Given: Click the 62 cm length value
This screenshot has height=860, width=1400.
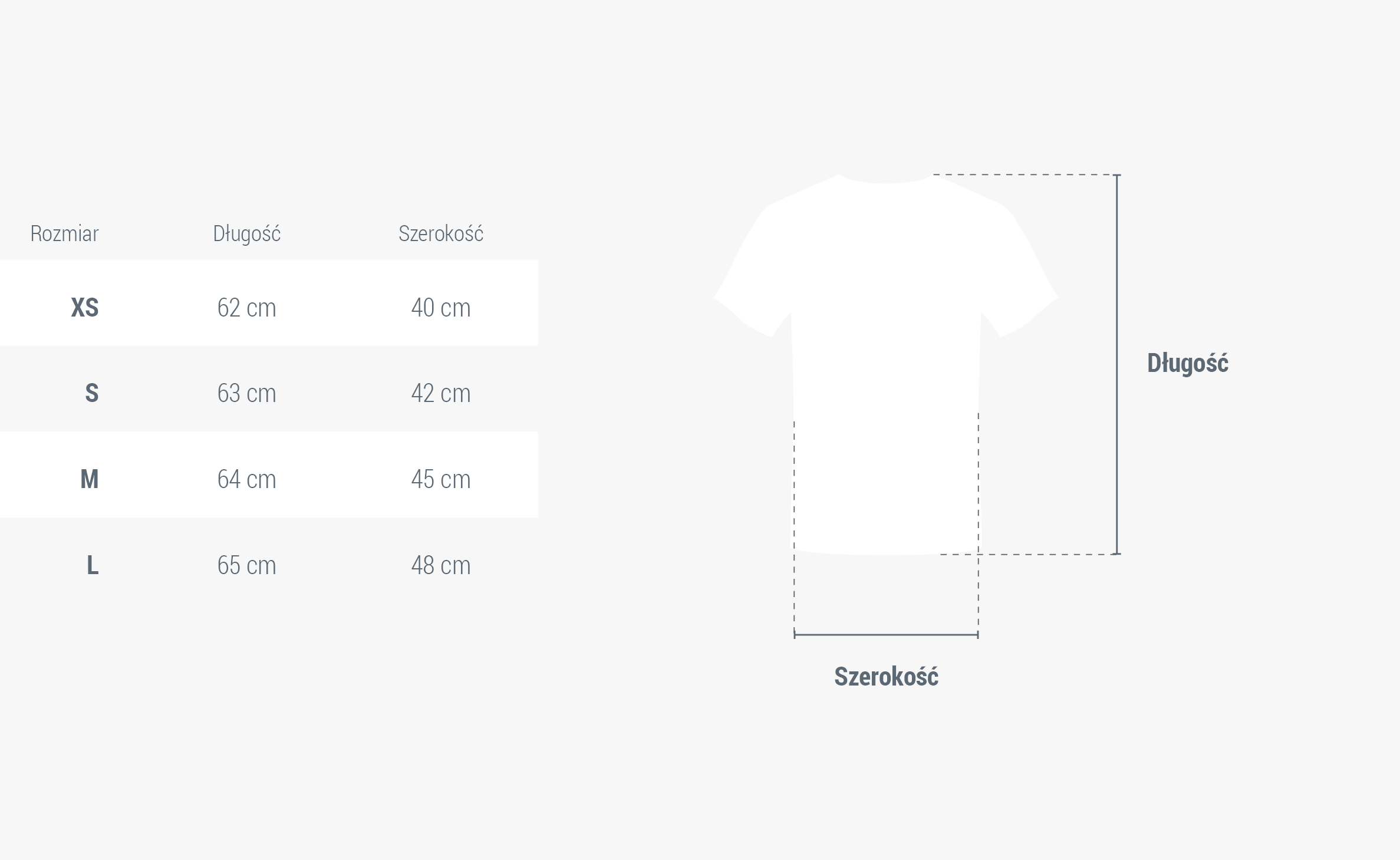Looking at the screenshot, I should point(246,308).
